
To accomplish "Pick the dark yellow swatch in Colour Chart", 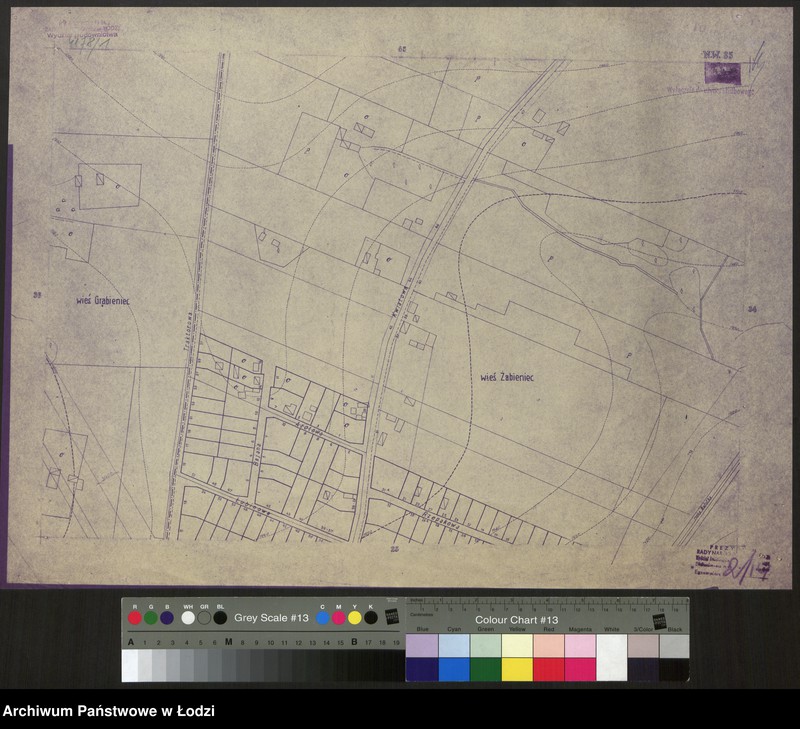I will (516, 669).
